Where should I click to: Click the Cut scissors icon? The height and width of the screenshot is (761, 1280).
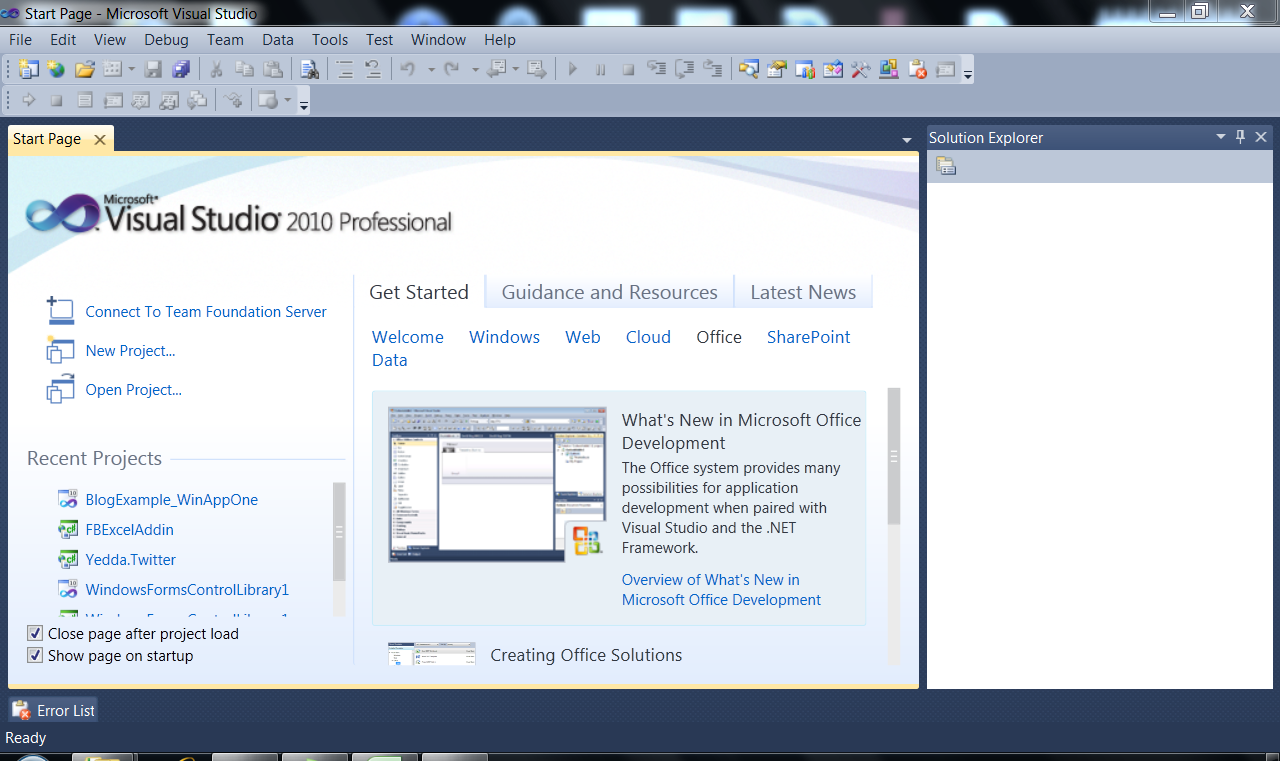(215, 69)
